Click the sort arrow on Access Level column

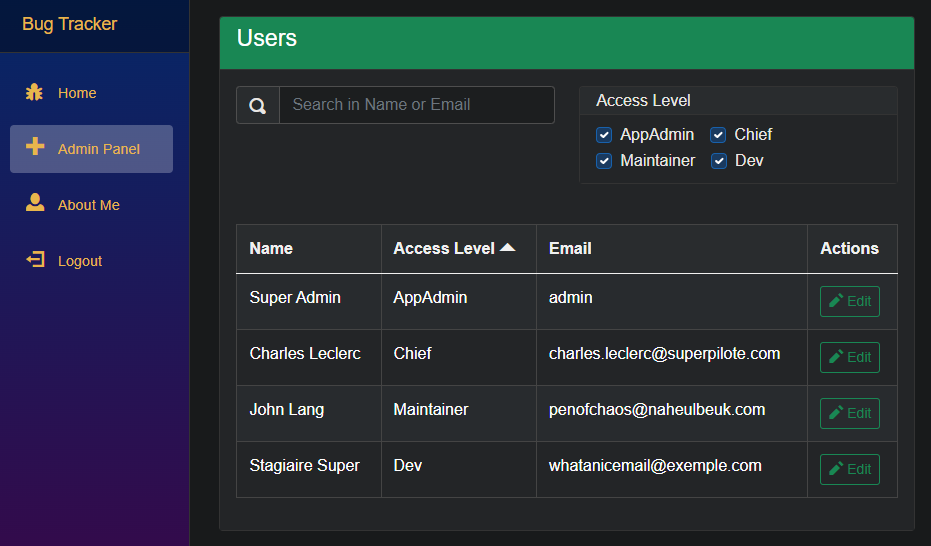point(508,247)
